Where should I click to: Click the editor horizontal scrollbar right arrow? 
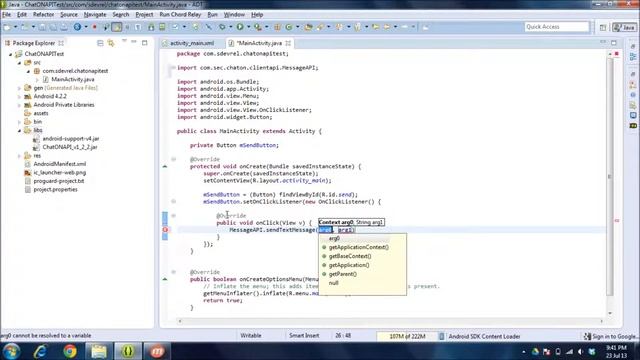coord(601,321)
